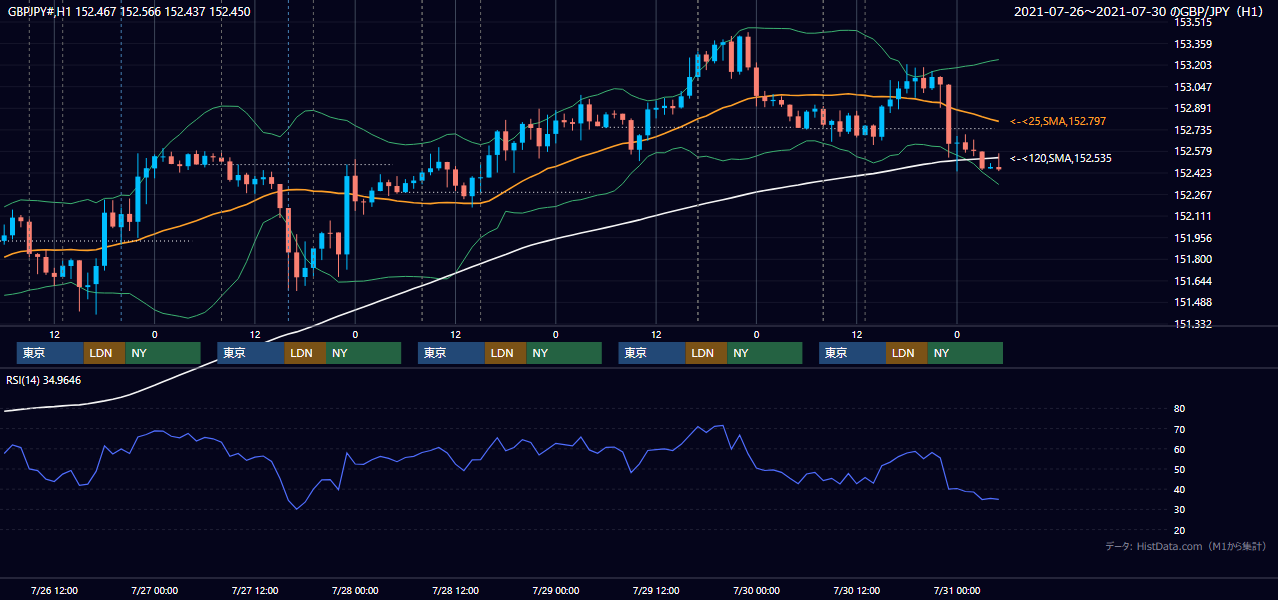Click the 7/28 12:00 time axis label
Image resolution: width=1278 pixels, height=600 pixels.
point(455,590)
